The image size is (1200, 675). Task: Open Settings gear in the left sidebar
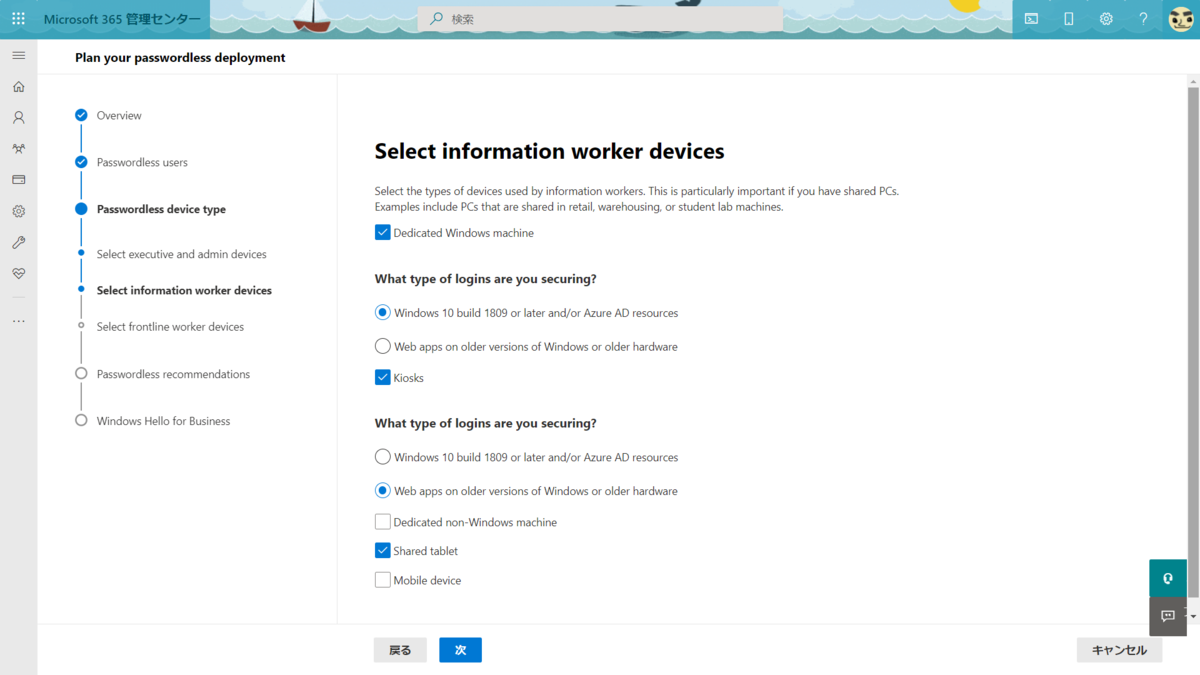[x=18, y=211]
